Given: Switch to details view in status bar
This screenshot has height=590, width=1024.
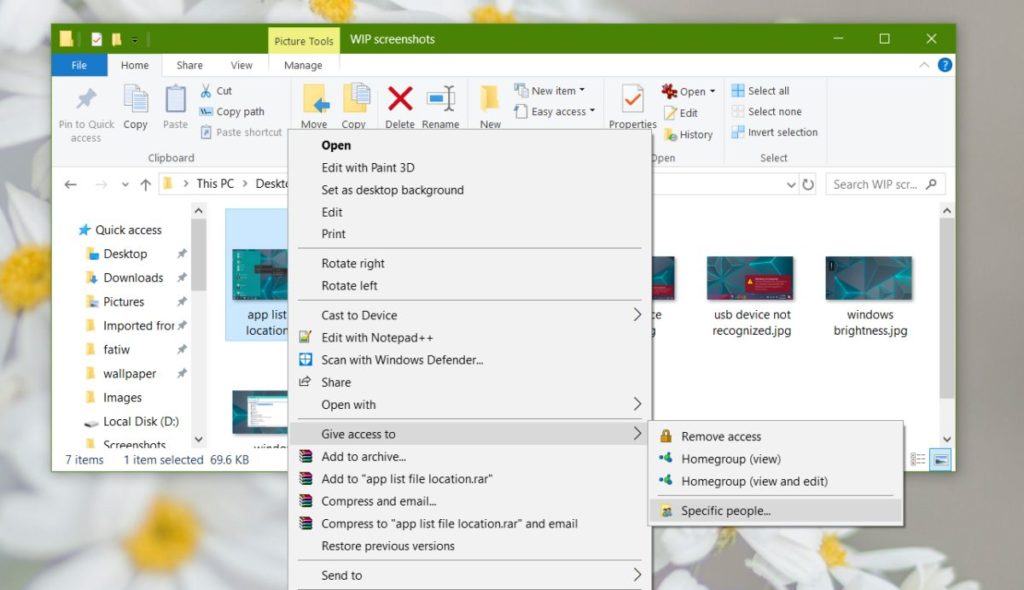Looking at the screenshot, I should [918, 459].
